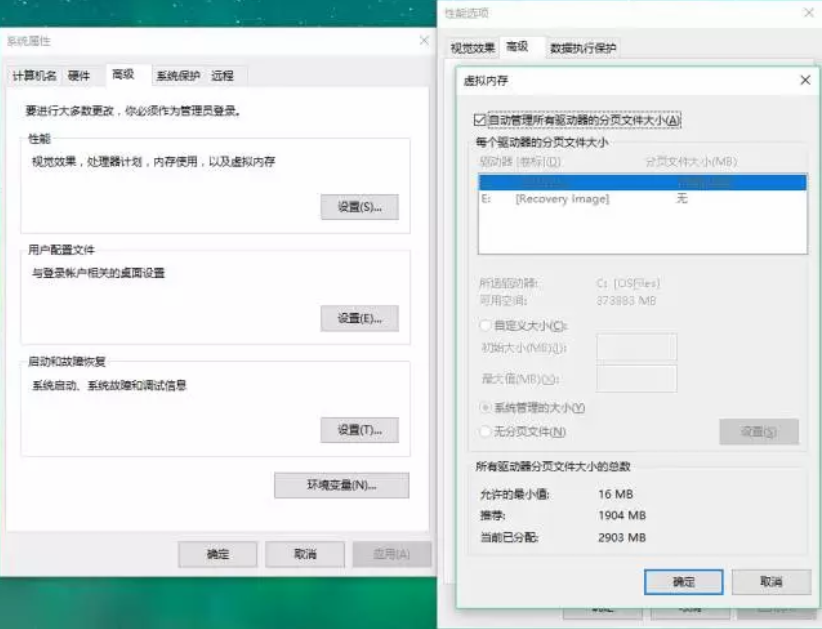Click the 初始大小(MB) input field
Viewport: 822px width, 629px height.
point(636,349)
